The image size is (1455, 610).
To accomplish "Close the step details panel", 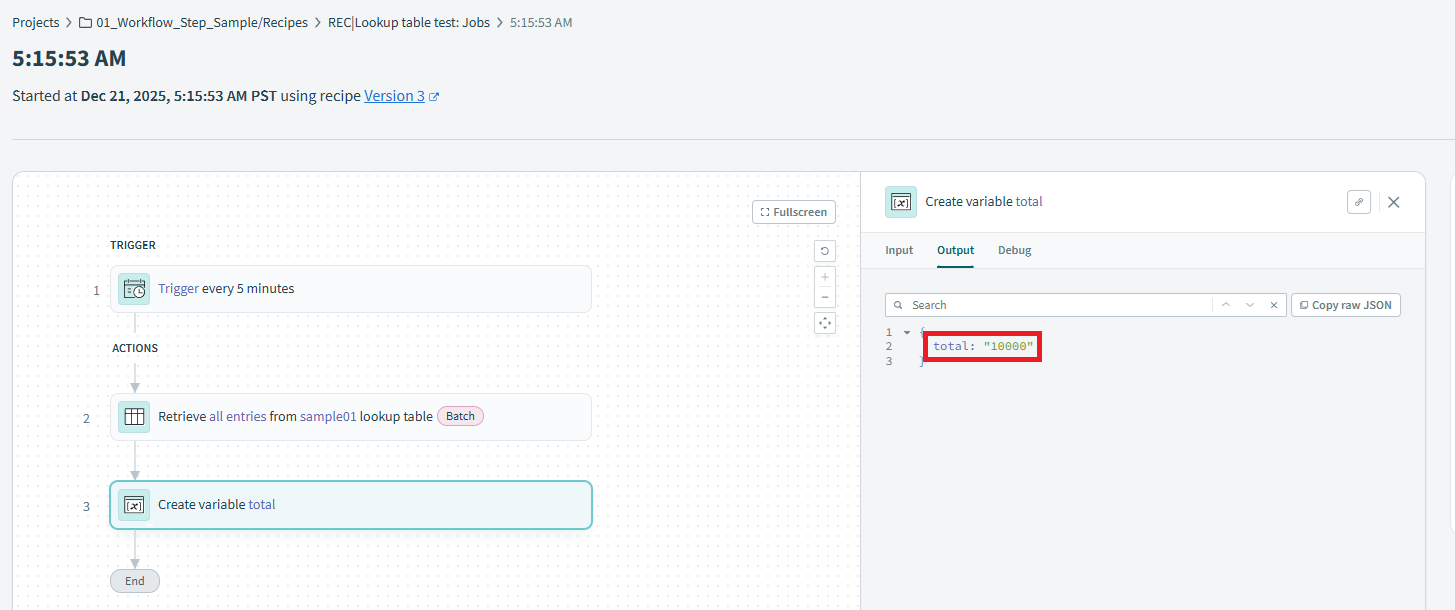I will (1394, 202).
